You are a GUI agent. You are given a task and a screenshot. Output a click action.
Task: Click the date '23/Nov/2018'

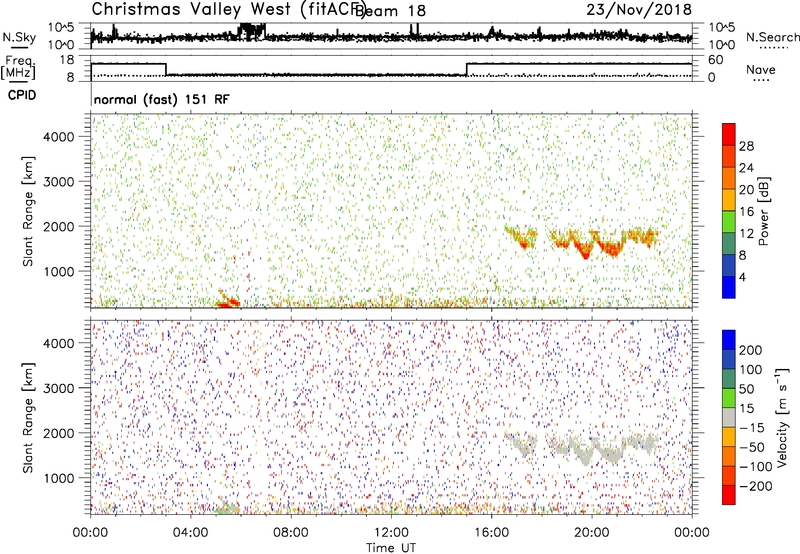click(639, 9)
